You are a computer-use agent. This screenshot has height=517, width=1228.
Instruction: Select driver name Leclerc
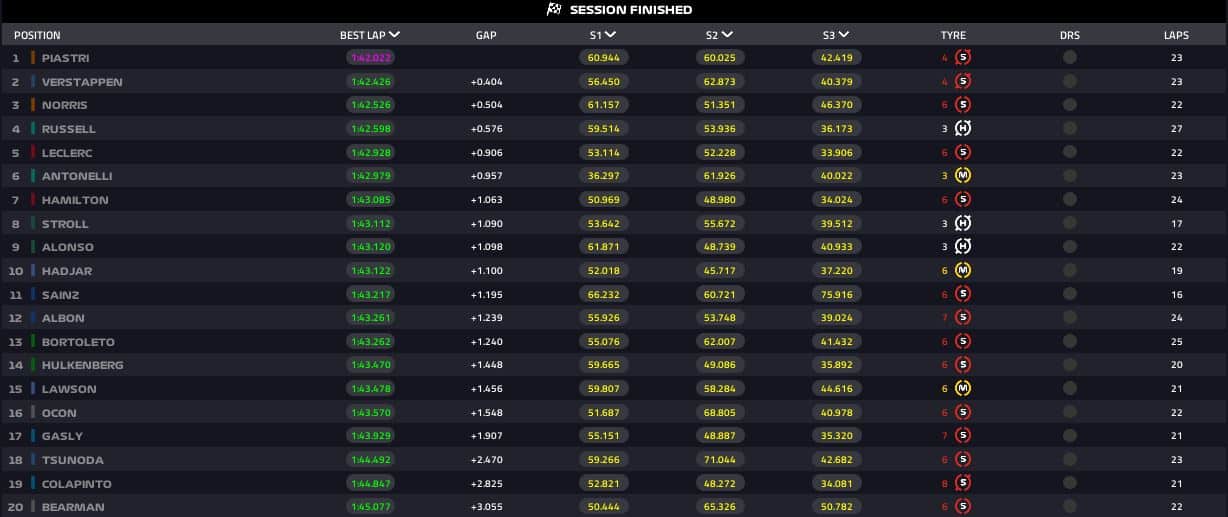[68, 153]
